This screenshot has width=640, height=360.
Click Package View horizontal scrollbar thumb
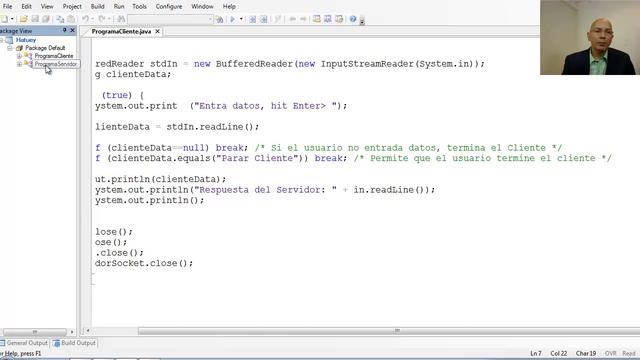34,332
